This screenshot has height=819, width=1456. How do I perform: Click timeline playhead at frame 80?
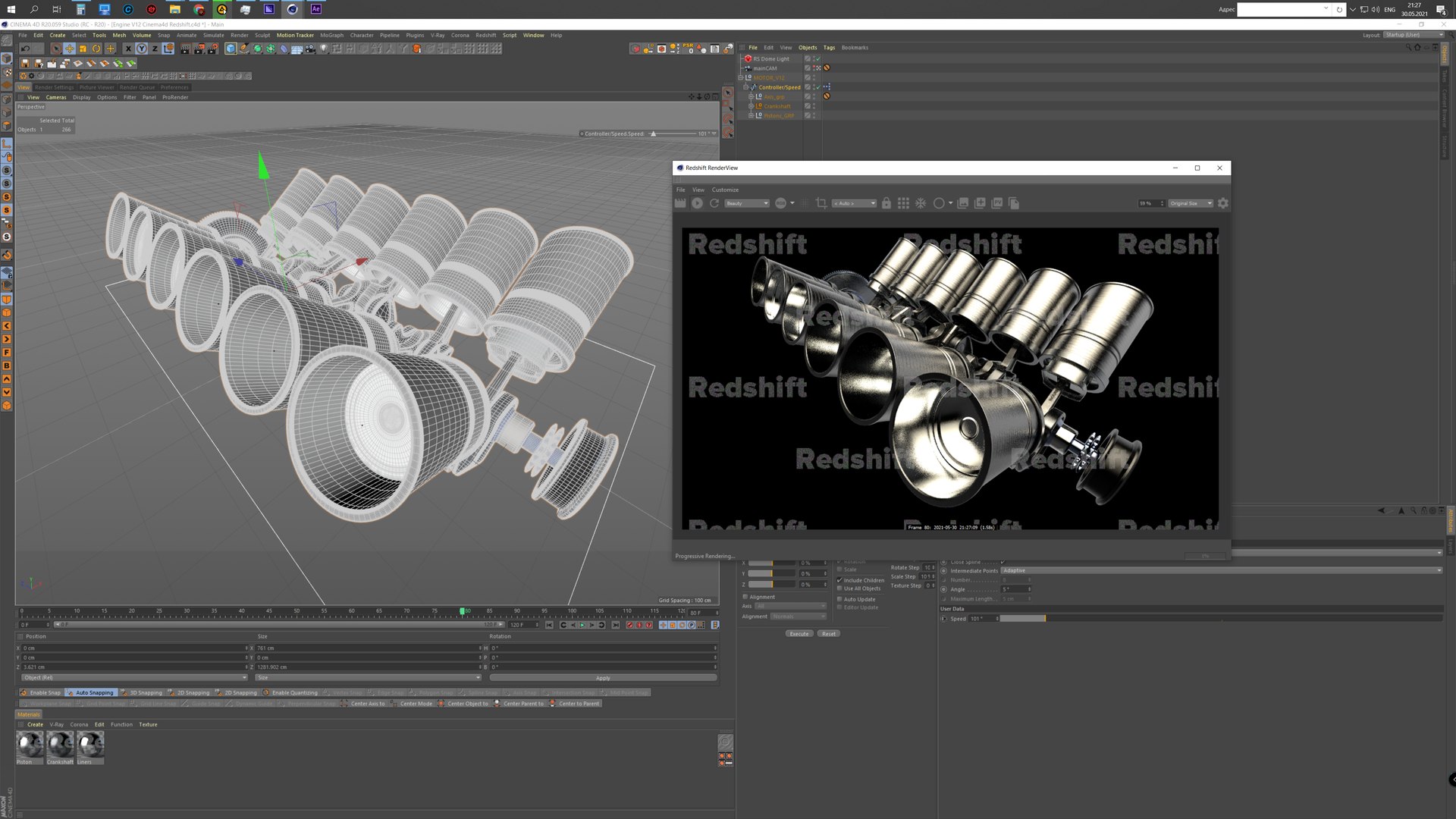(462, 610)
